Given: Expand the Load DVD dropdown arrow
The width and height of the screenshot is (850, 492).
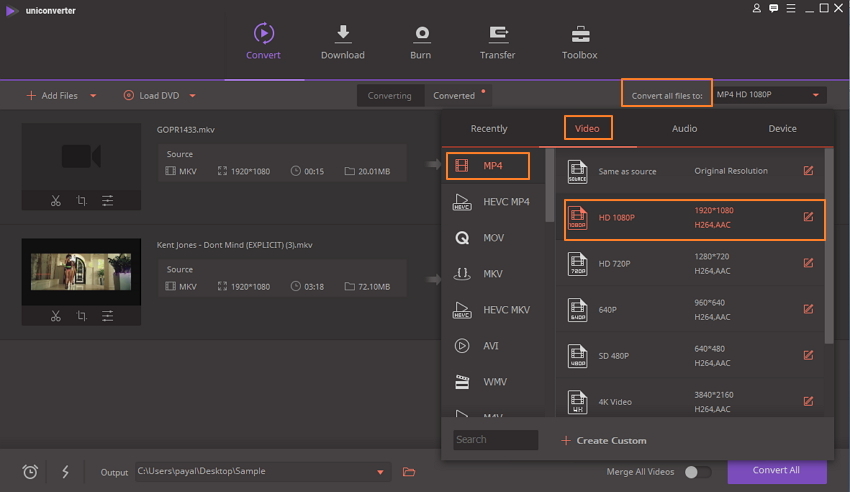Looking at the screenshot, I should point(192,96).
